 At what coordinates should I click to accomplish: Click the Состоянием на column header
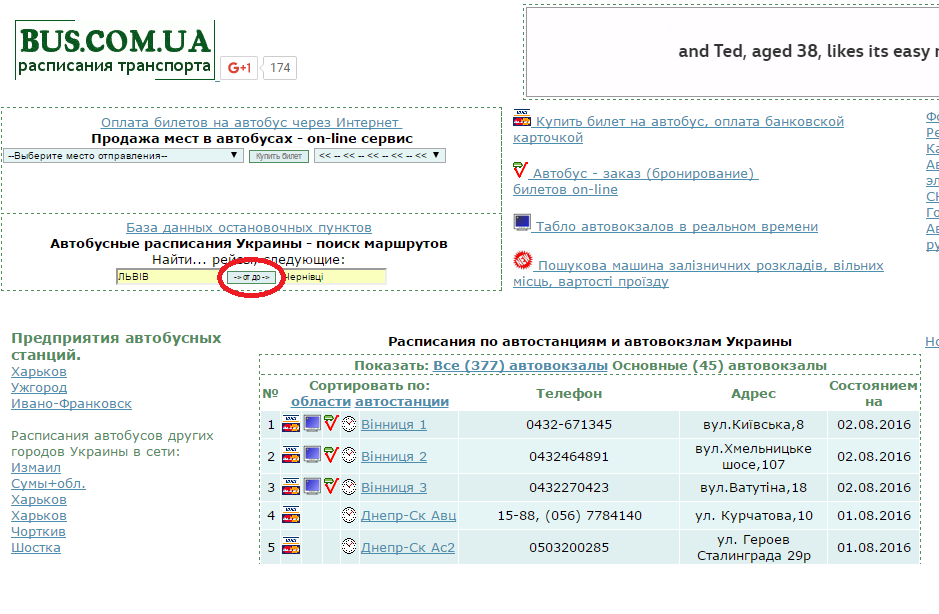click(874, 394)
